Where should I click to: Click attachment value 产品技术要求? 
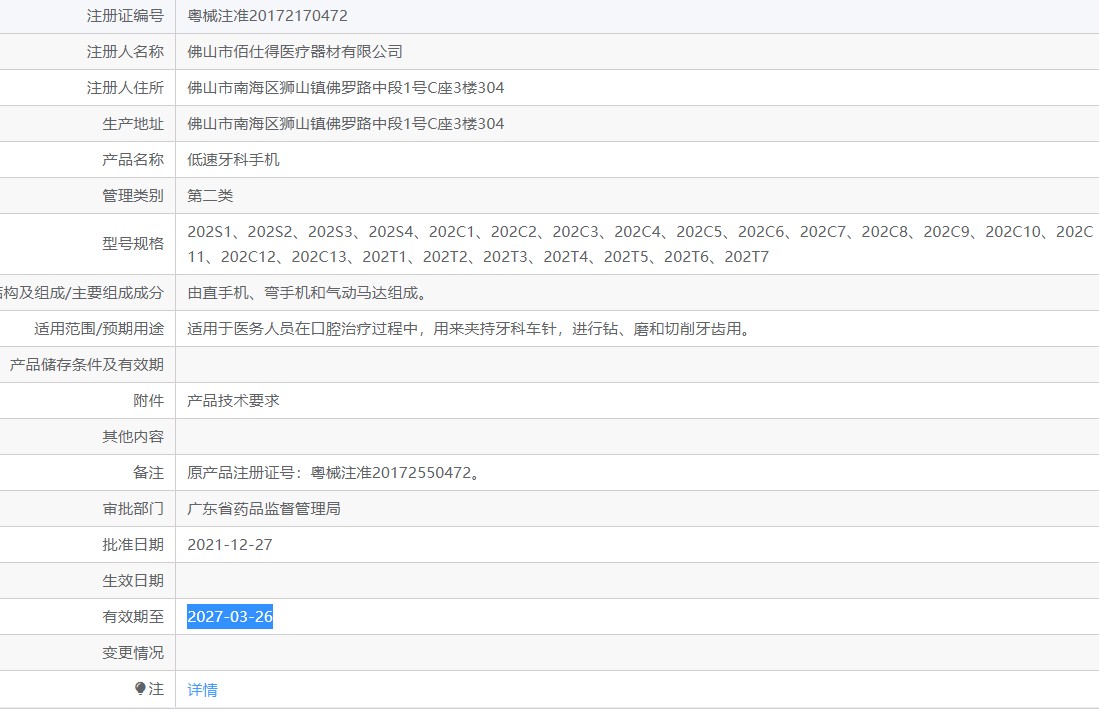233,400
